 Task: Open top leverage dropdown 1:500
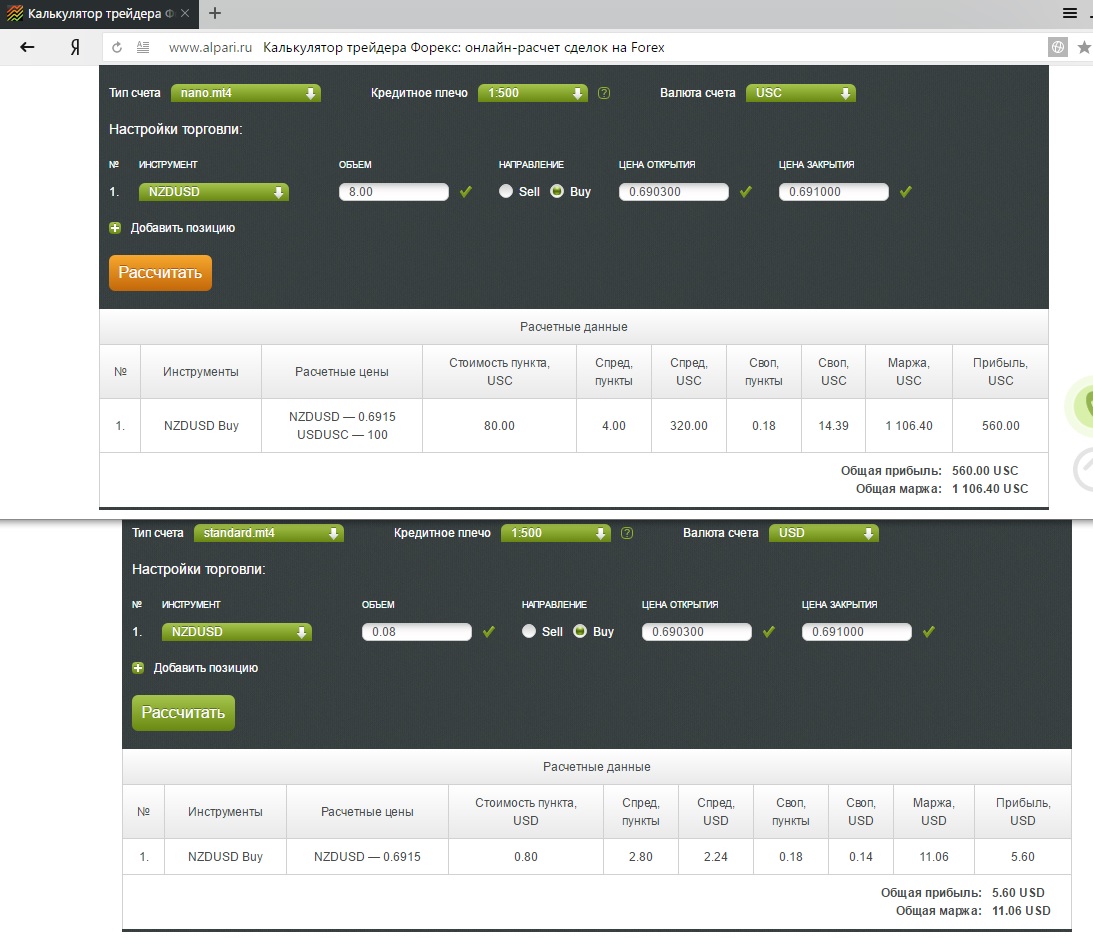point(533,93)
